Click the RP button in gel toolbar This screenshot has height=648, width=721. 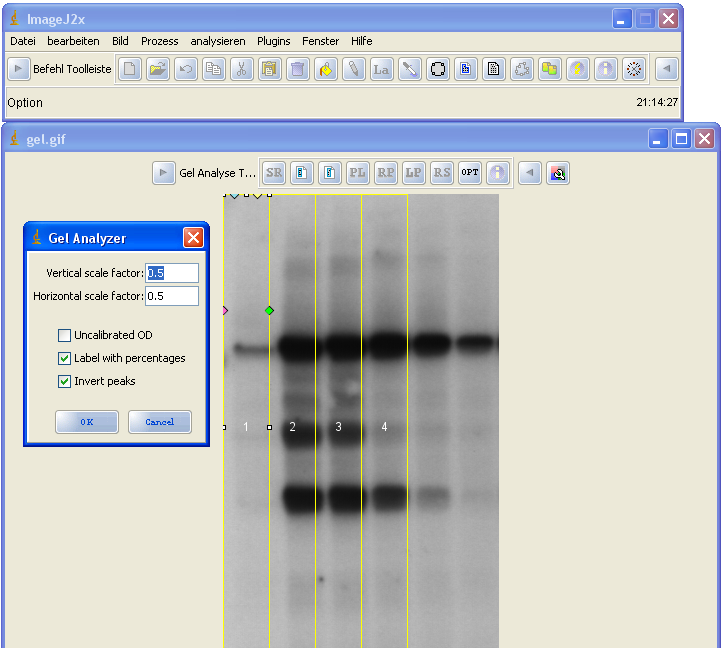coord(386,173)
